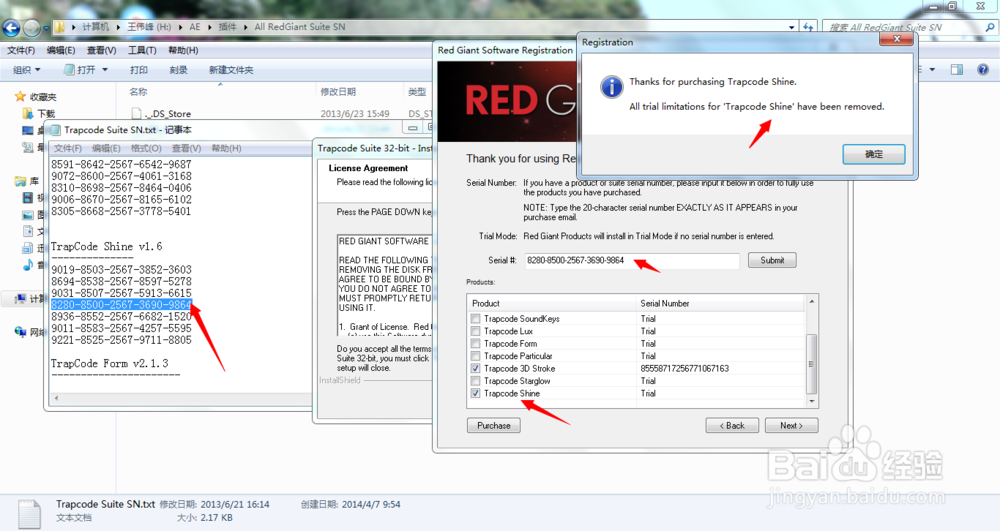Click the Serial # input field
Viewport: 1000px width, 531px height.
(x=632, y=260)
